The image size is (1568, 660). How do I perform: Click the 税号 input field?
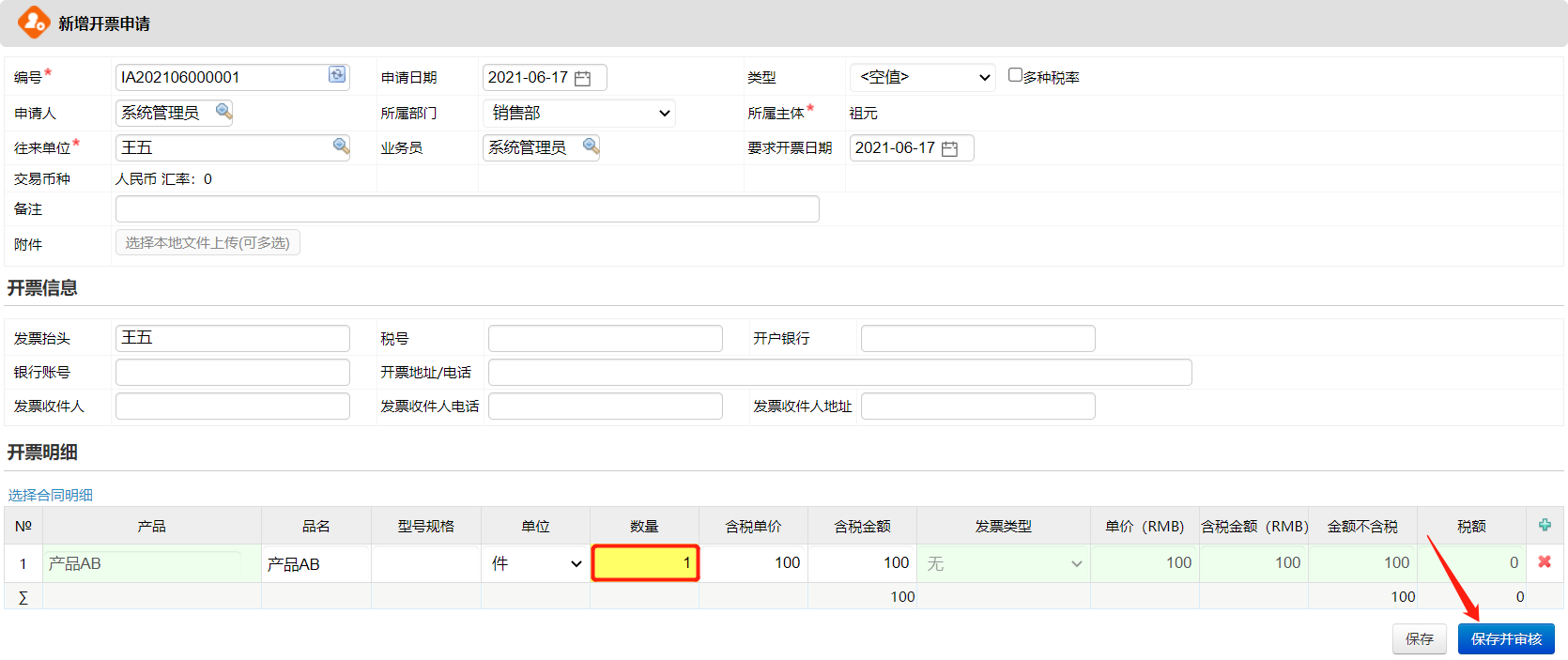pyautogui.click(x=605, y=338)
